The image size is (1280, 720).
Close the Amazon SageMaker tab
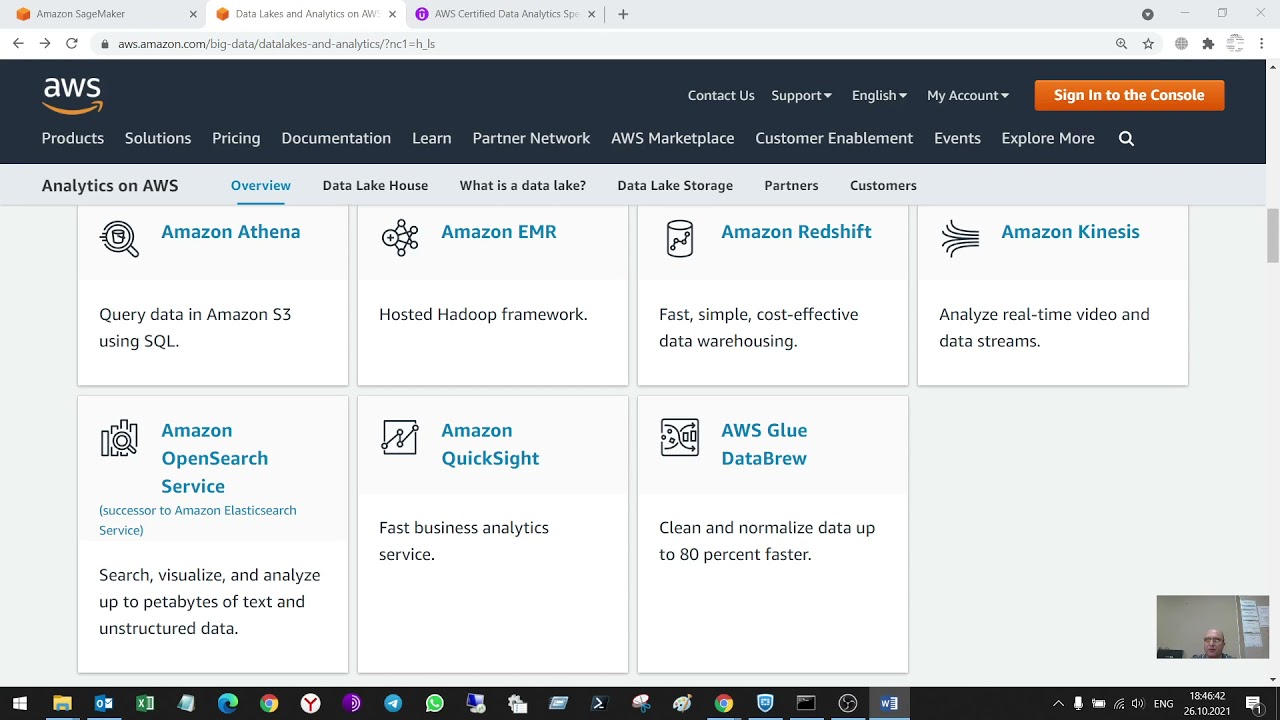point(194,14)
